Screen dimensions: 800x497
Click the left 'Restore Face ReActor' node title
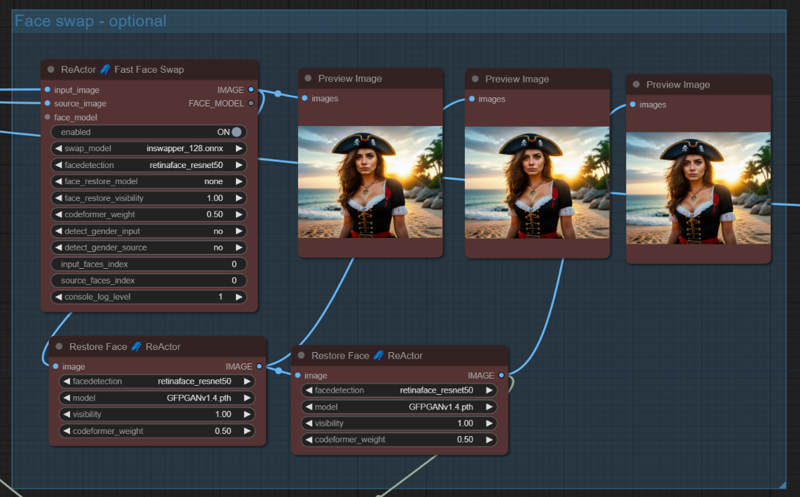[125, 346]
